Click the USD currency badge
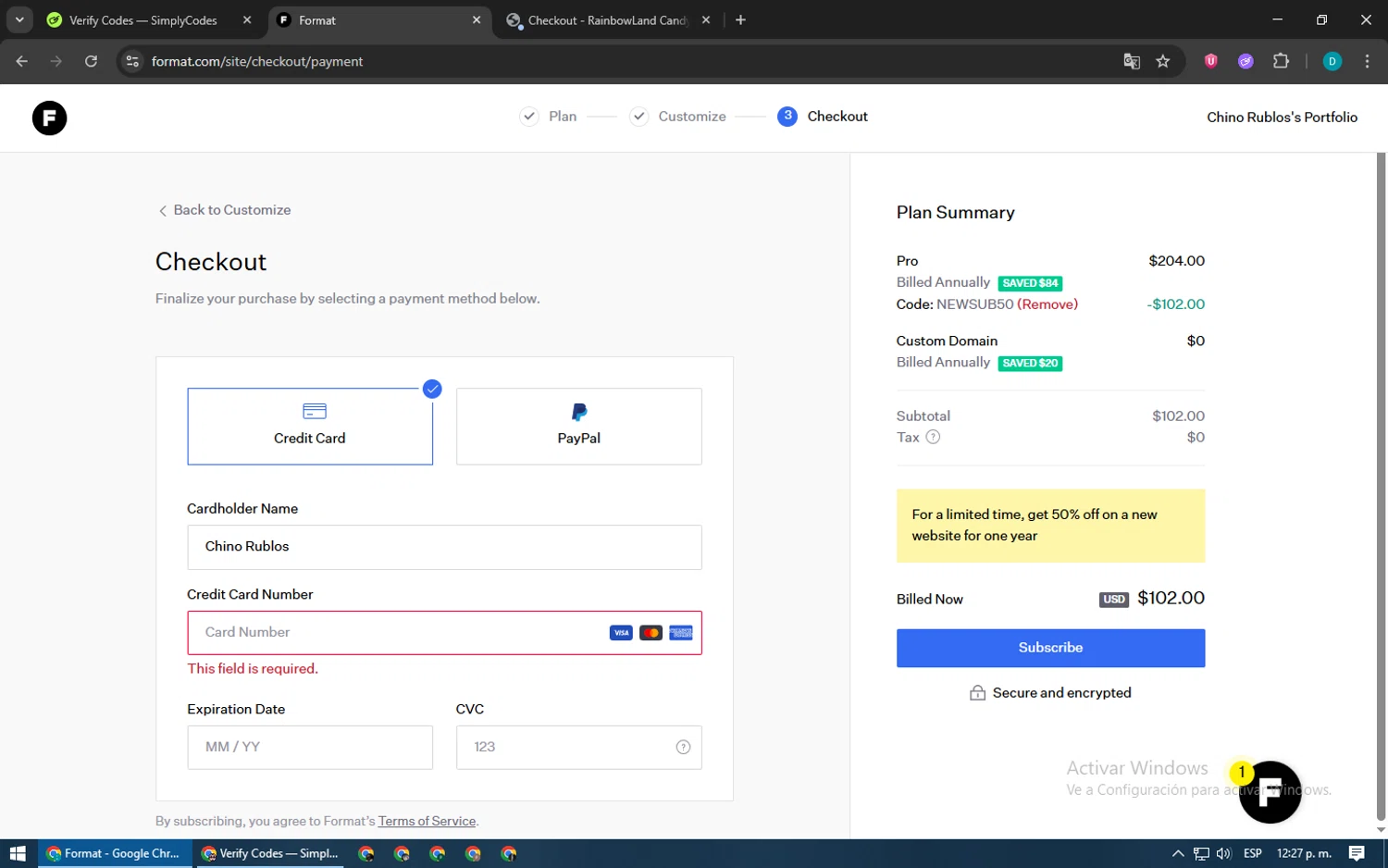Screen dimensions: 1388x868 point(1114,600)
